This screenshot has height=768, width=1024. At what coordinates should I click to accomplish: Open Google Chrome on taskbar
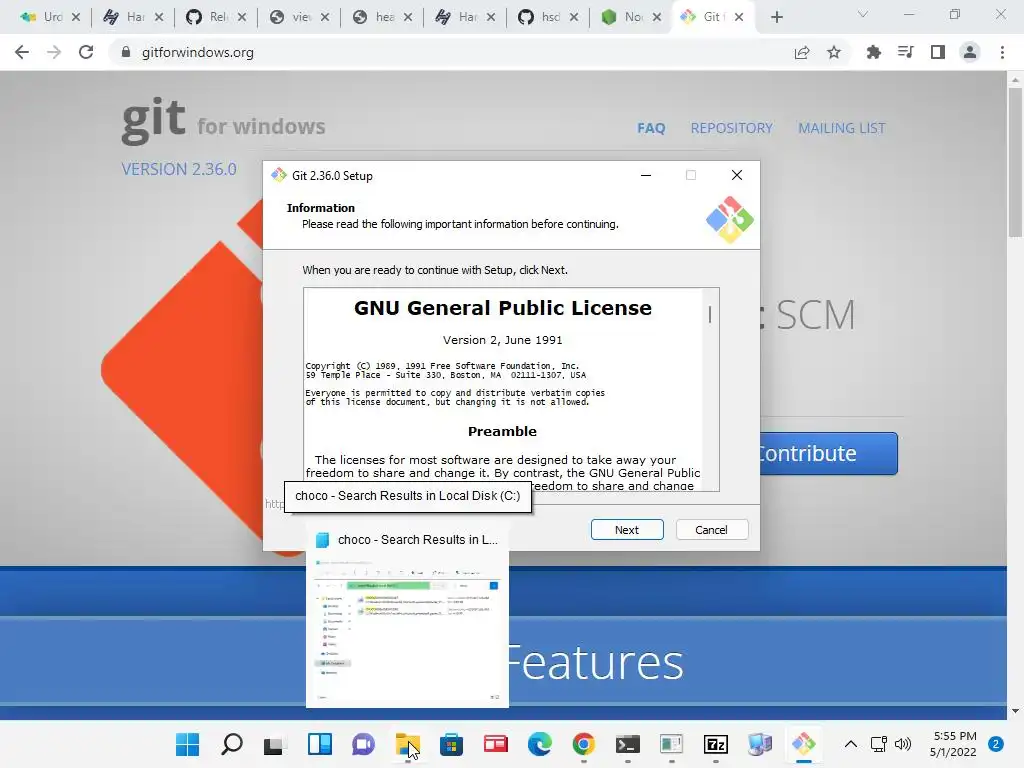pos(583,744)
